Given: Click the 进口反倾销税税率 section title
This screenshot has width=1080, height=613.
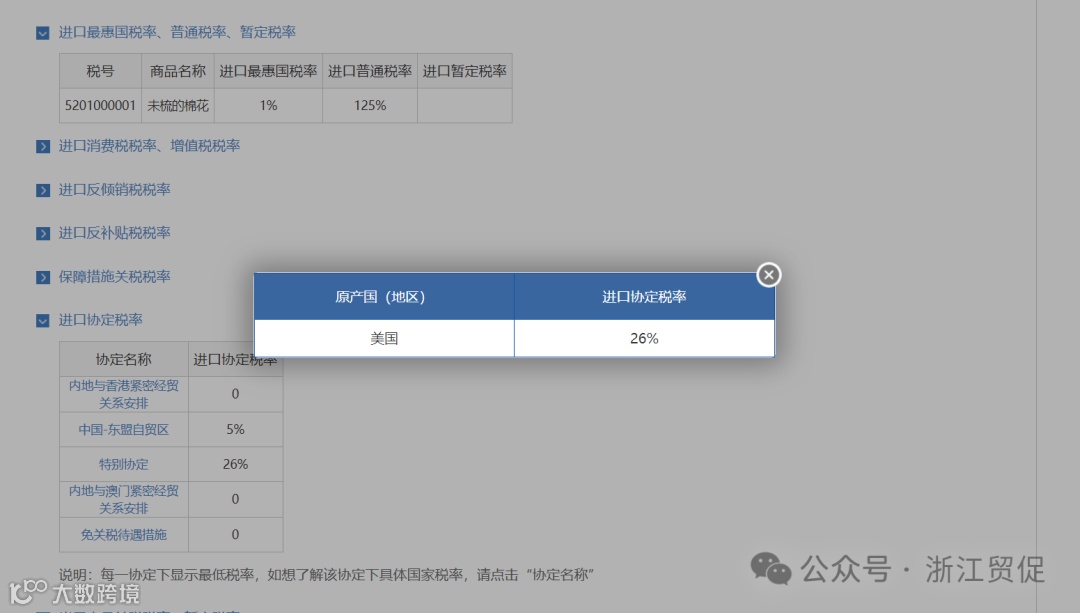Looking at the screenshot, I should pyautogui.click(x=114, y=189).
